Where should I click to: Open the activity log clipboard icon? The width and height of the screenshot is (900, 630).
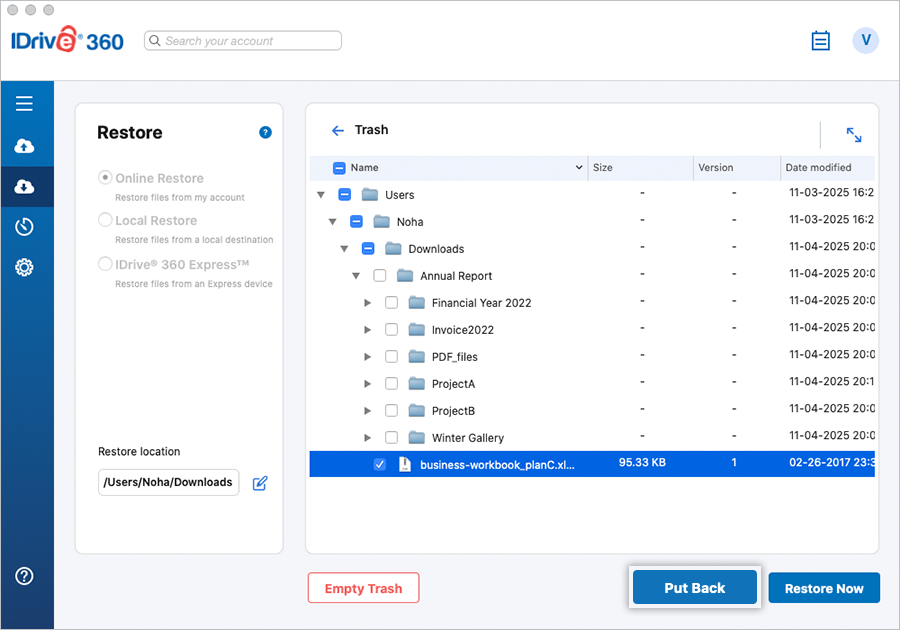pos(820,41)
